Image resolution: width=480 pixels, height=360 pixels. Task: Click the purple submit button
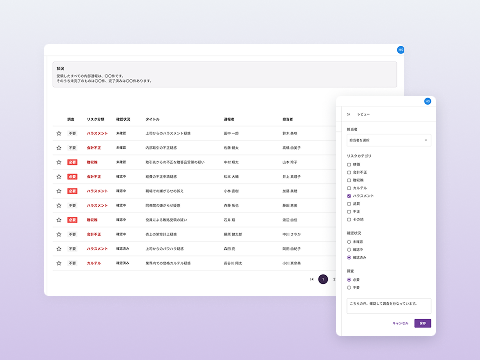click(x=423, y=323)
